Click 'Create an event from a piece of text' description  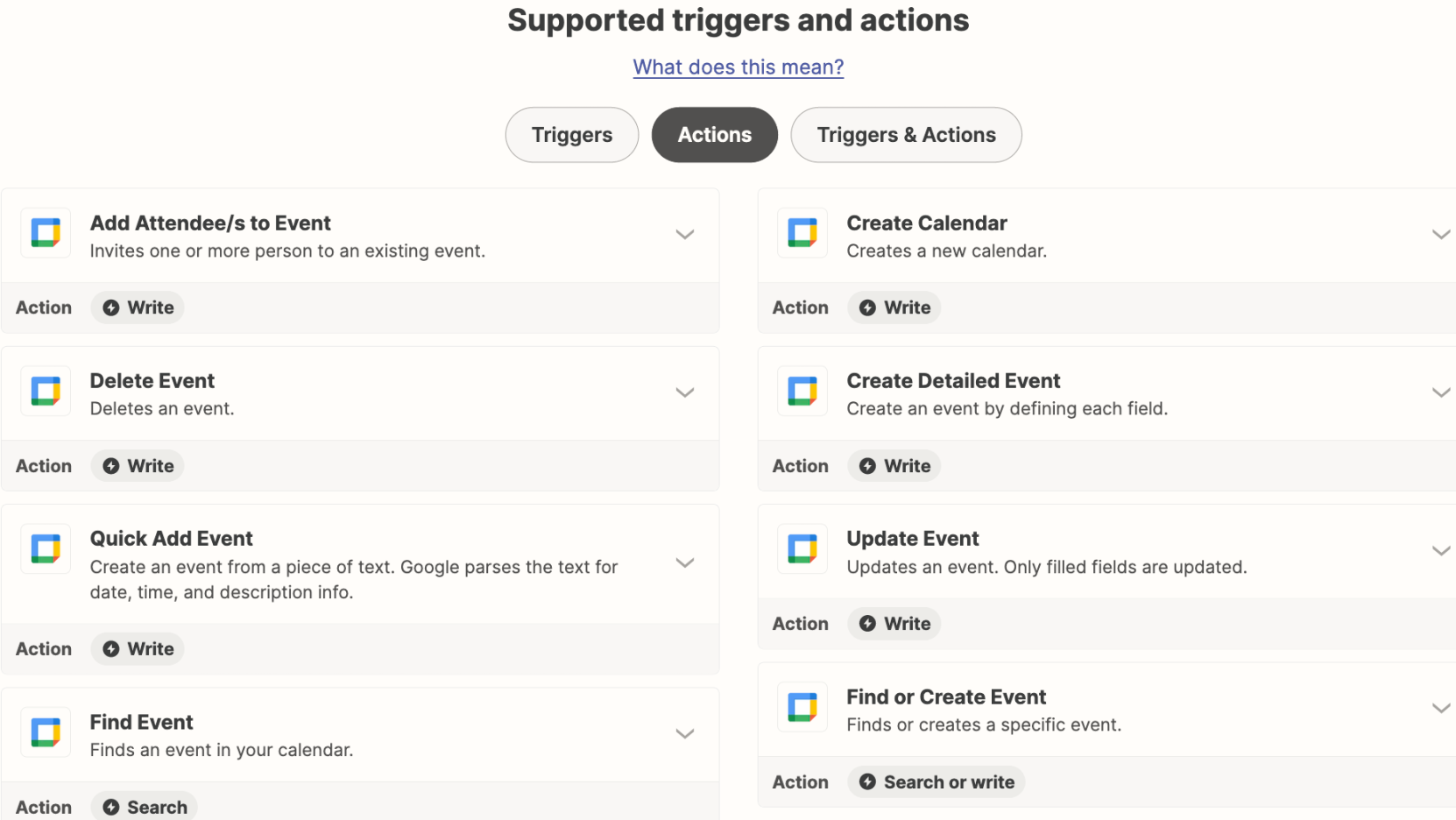pyautogui.click(x=354, y=580)
